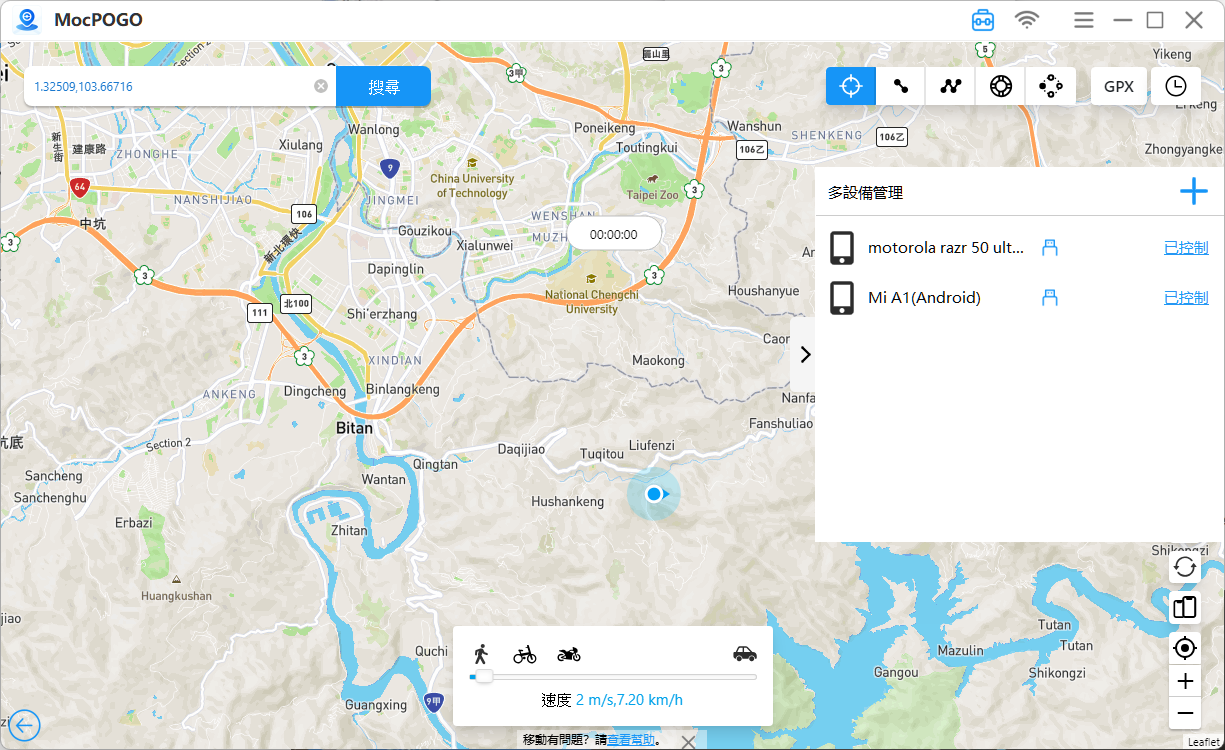This screenshot has height=750, width=1225.
Task: Click the speed slider track
Action: (x=620, y=677)
